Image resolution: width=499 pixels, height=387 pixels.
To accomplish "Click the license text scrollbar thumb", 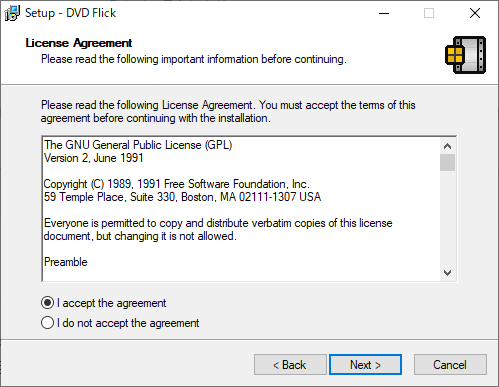I will click(x=447, y=162).
